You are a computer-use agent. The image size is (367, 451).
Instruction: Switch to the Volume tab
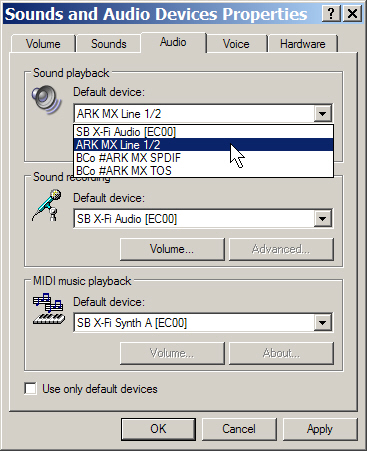[x=43, y=44]
